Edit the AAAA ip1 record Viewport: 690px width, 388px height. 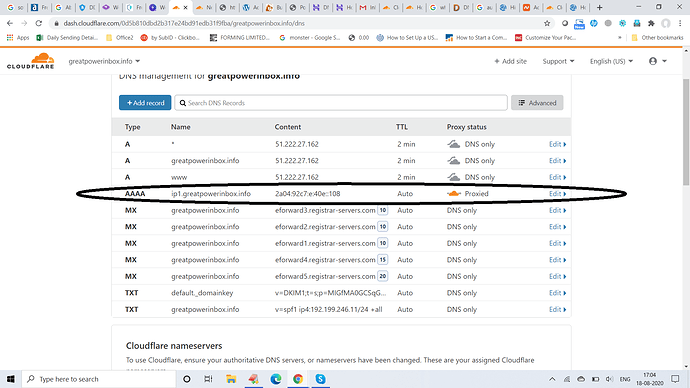point(557,194)
